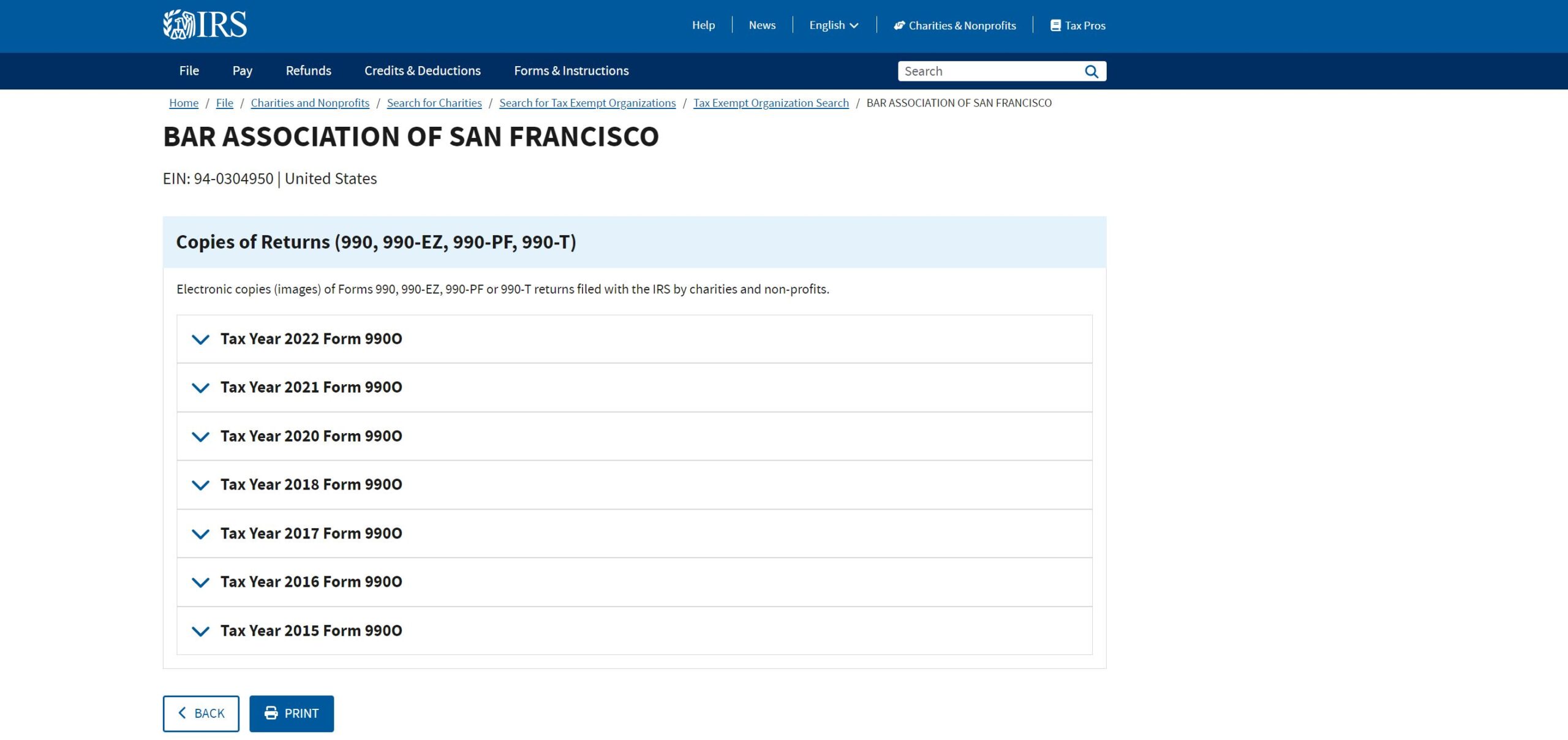The height and width of the screenshot is (740, 1568).
Task: Open the Tax Pros link
Action: point(1078,25)
